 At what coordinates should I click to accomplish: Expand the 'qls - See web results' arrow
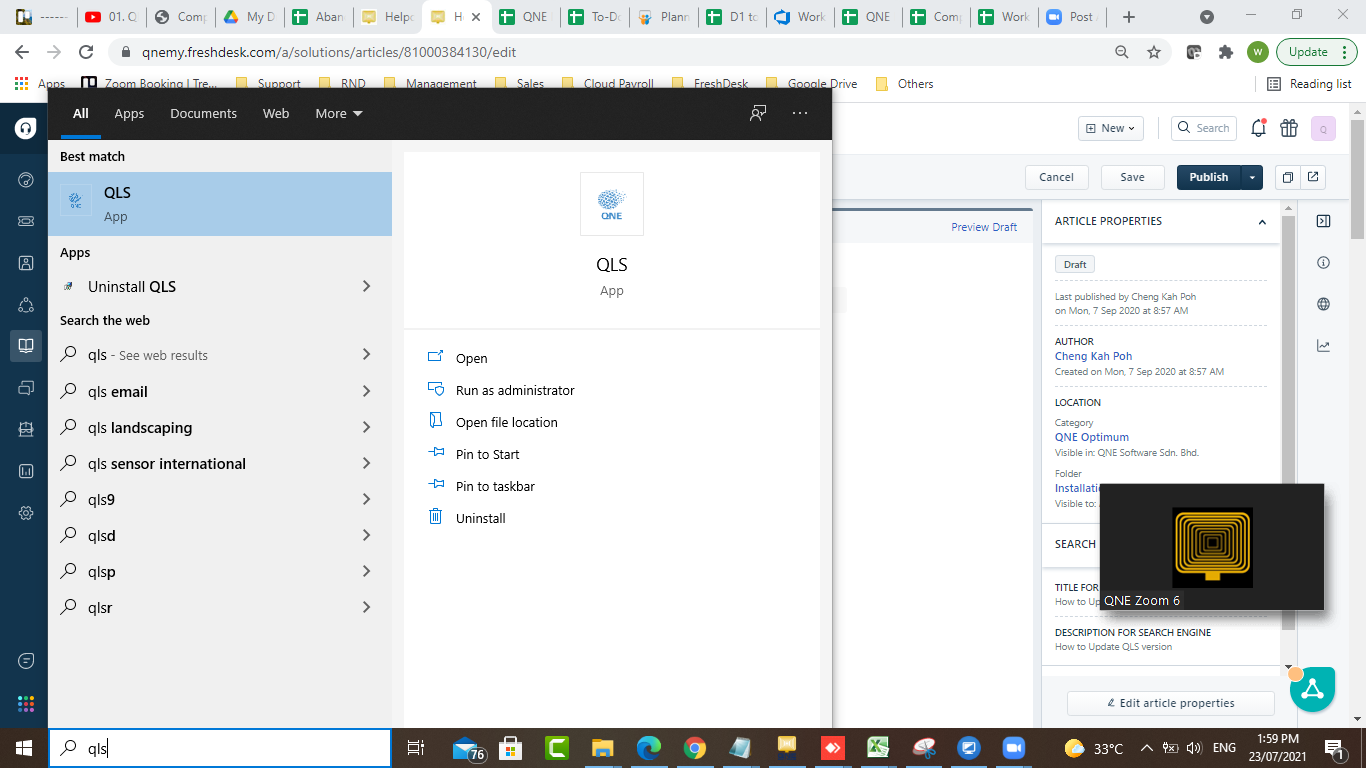click(366, 354)
